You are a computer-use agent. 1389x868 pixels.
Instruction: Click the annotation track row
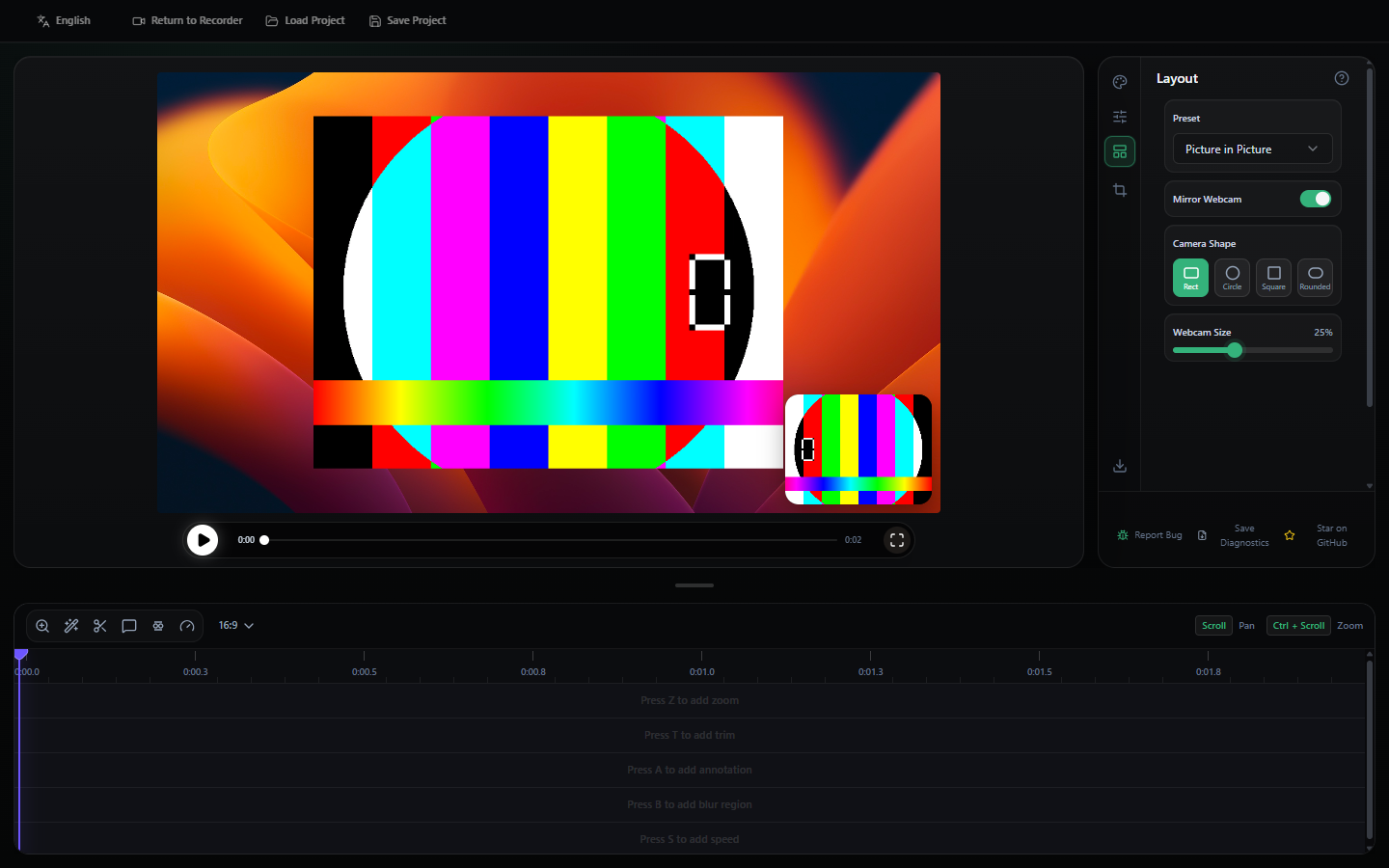point(691,771)
